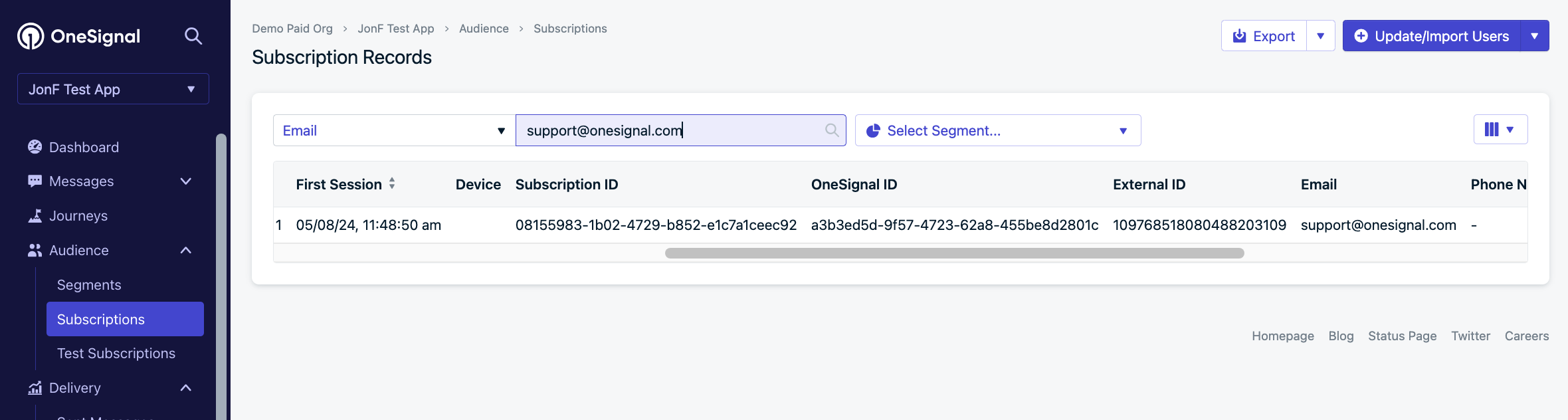
Task: Click subscription ID 08155983-1b02-4729-b852-e1c7a1ceec92
Action: point(656,225)
